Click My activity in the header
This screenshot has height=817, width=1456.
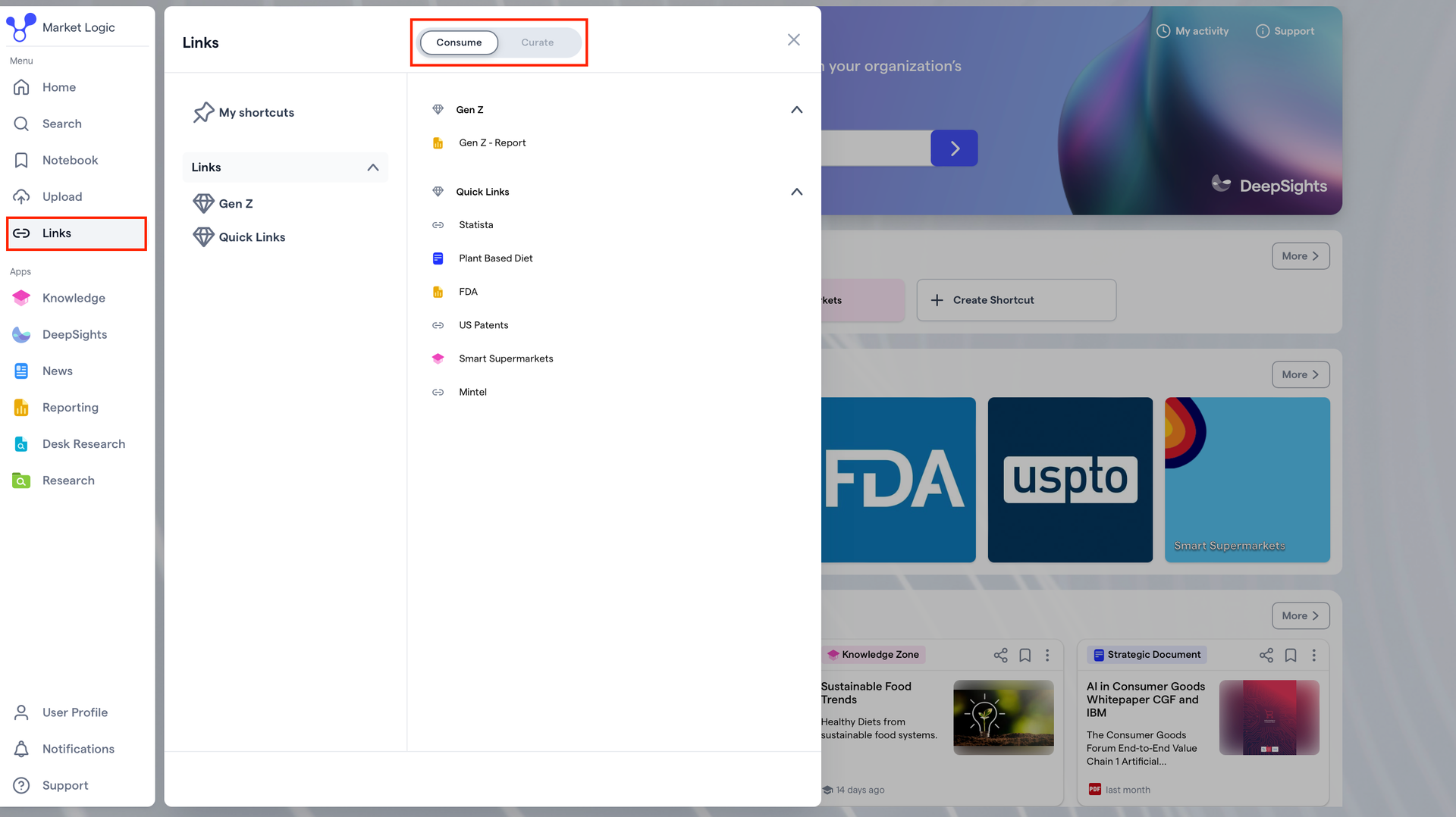[1192, 31]
